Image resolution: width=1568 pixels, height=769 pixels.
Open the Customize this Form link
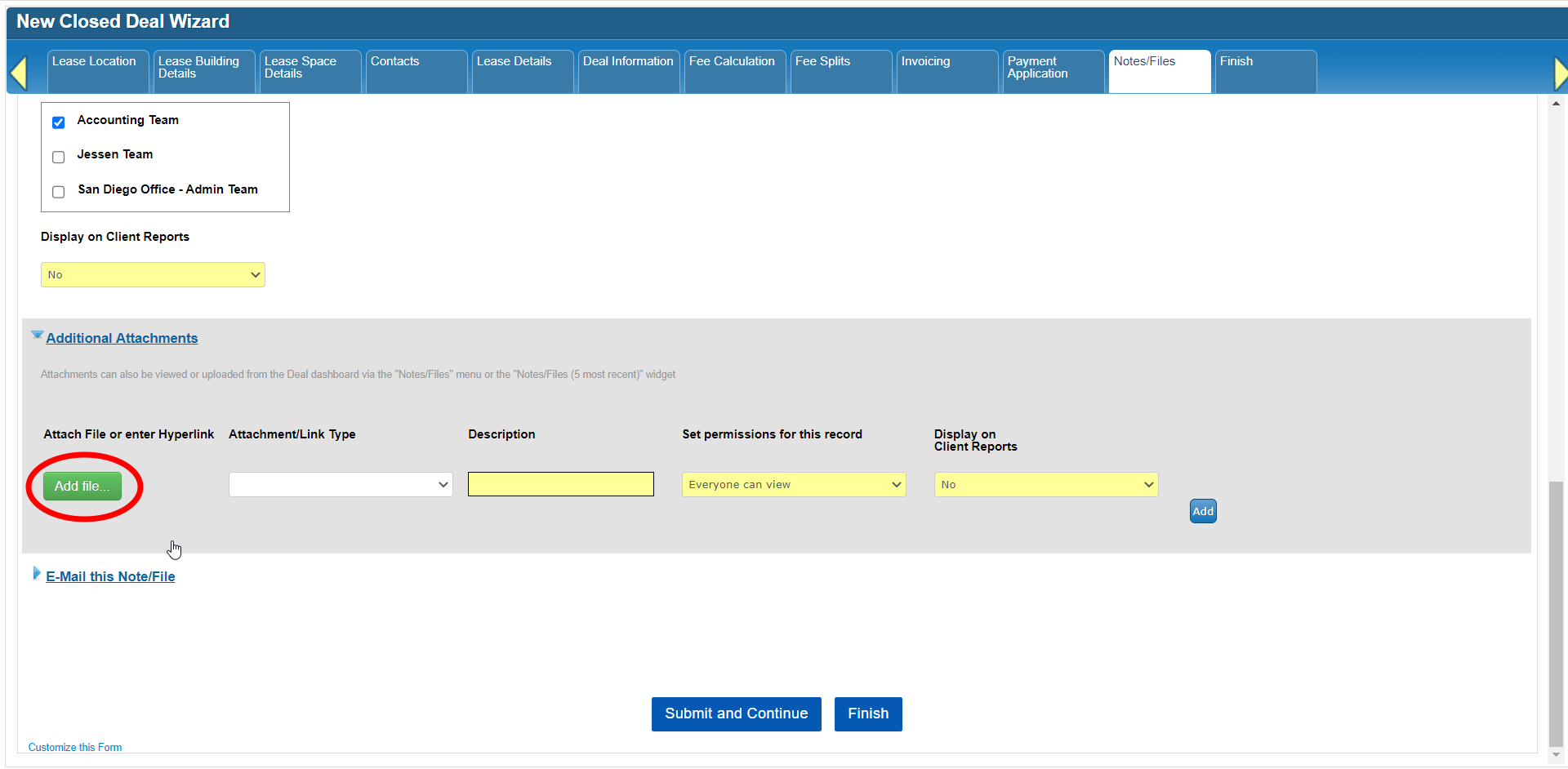(75, 748)
